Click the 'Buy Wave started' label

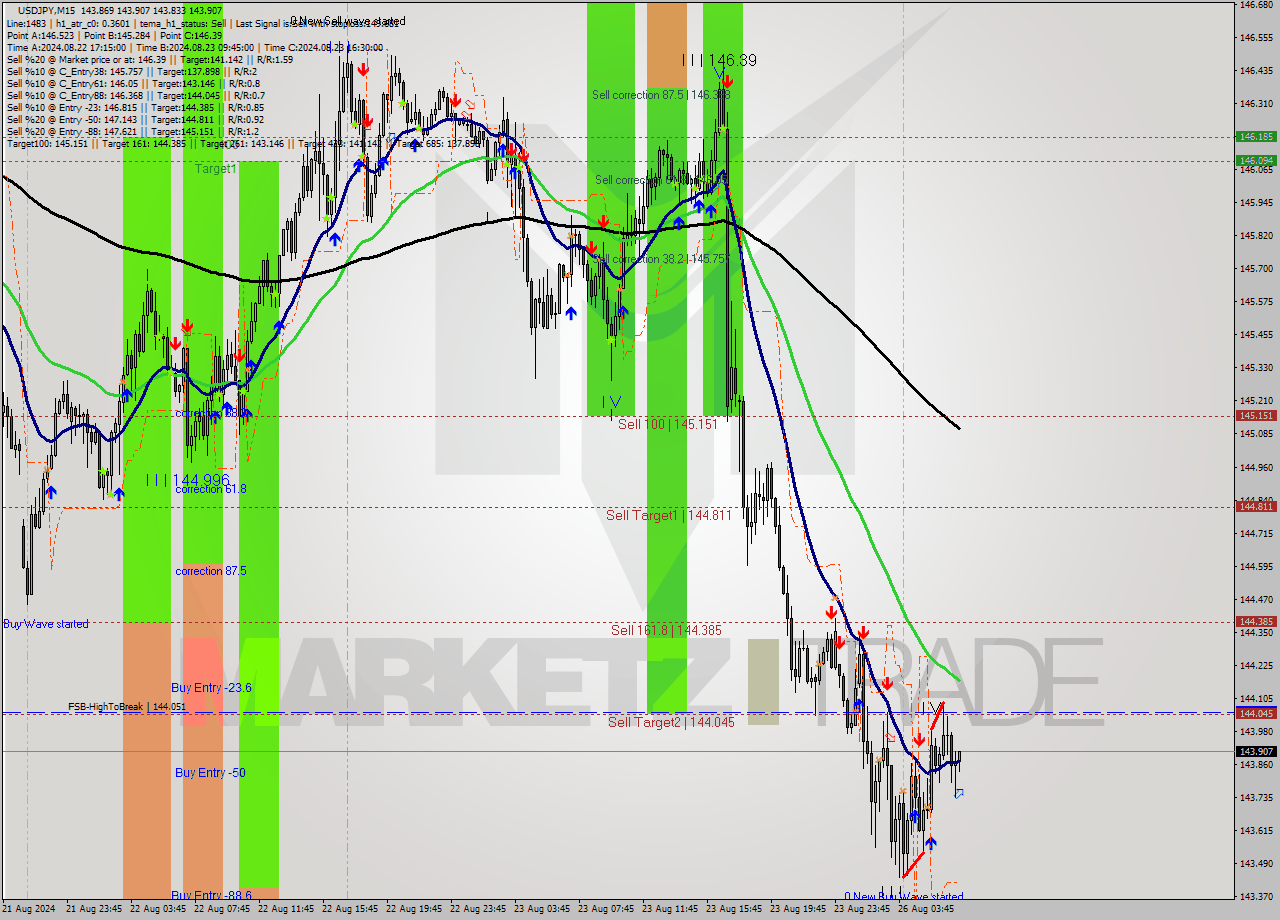pos(46,624)
